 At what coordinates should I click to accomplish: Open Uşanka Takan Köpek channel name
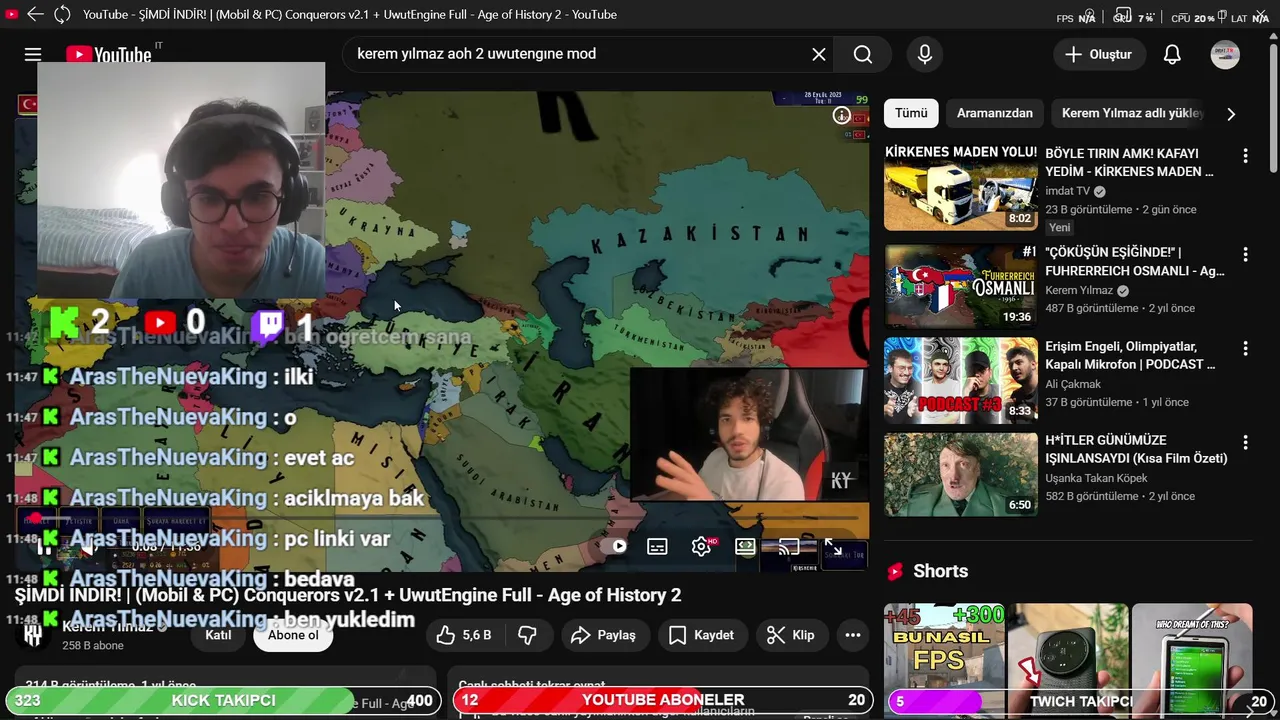1096,478
